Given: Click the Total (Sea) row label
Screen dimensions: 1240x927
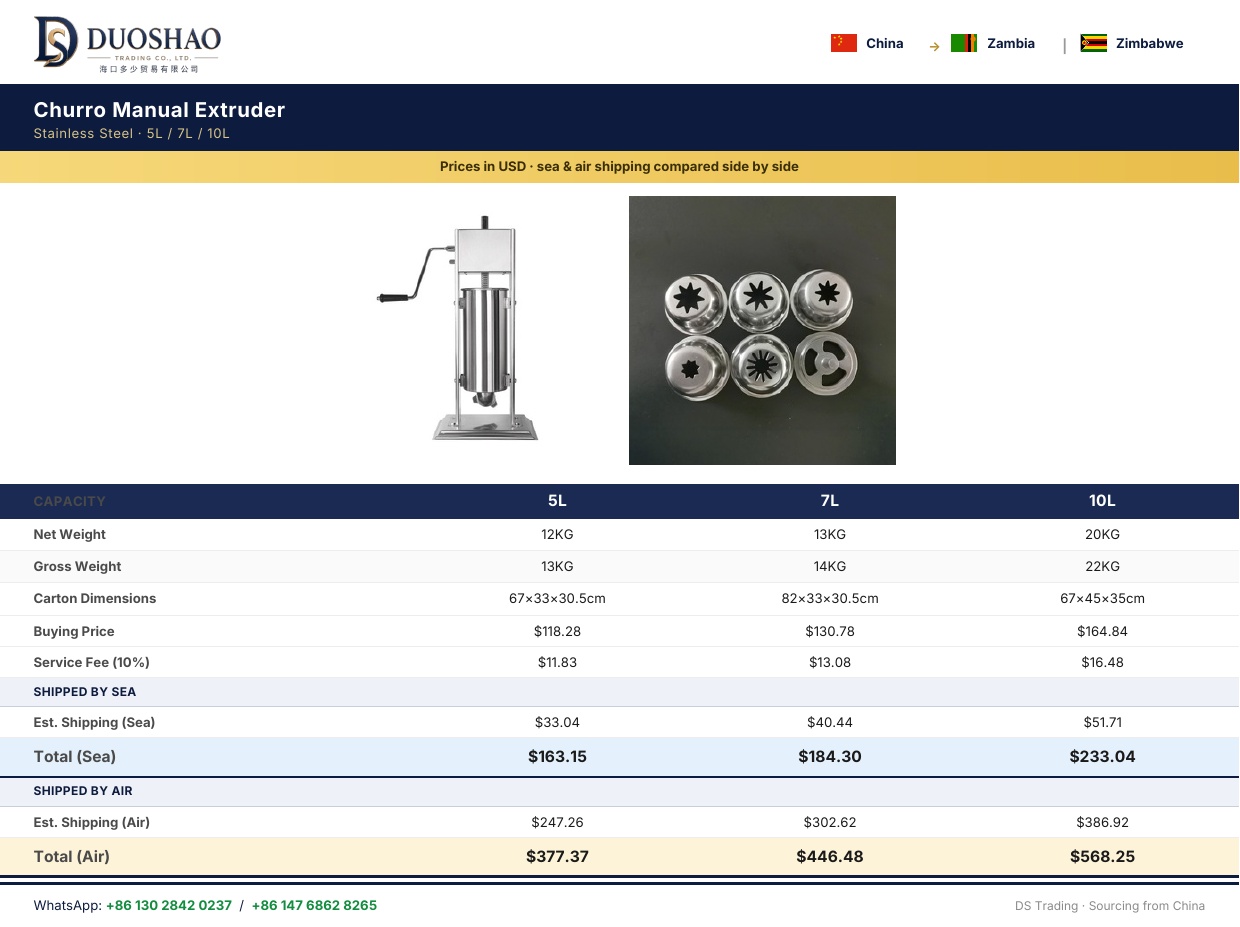Looking at the screenshot, I should [75, 756].
